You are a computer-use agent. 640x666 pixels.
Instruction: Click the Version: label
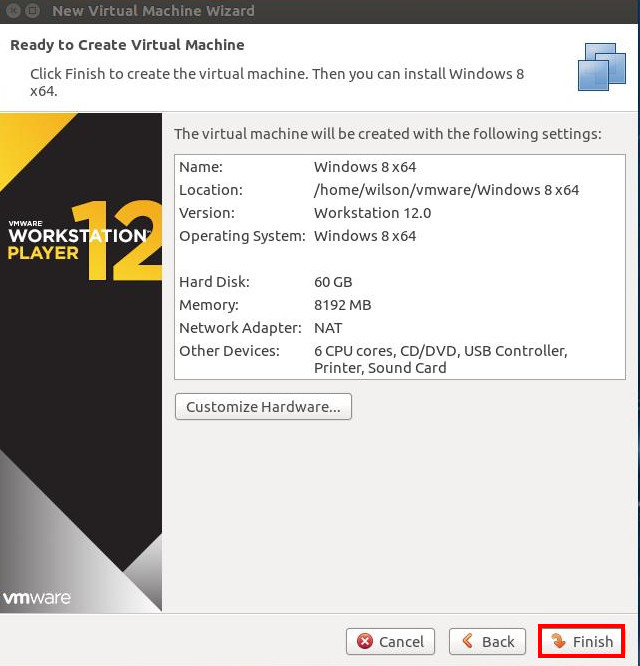(207, 213)
